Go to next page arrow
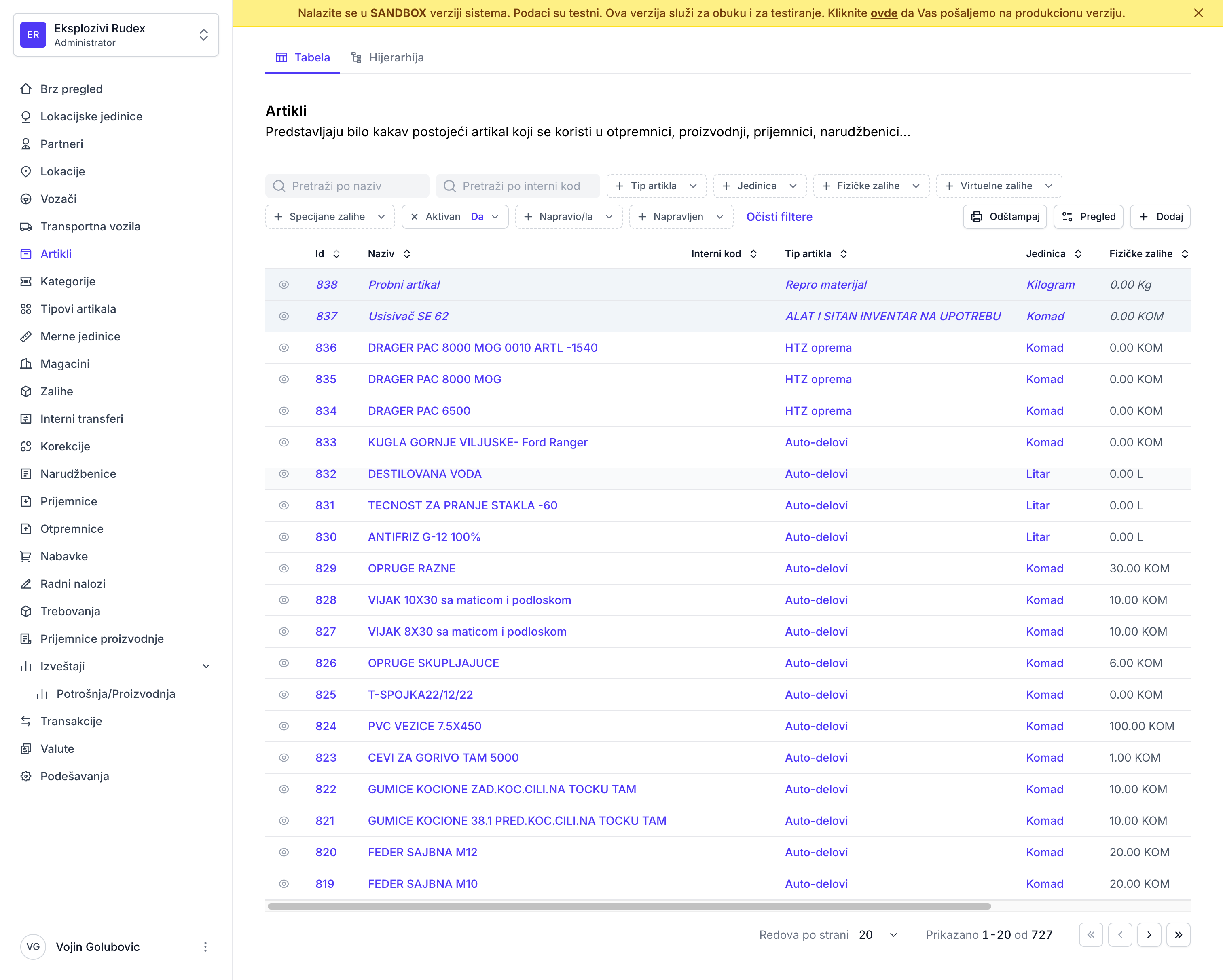 point(1149,935)
